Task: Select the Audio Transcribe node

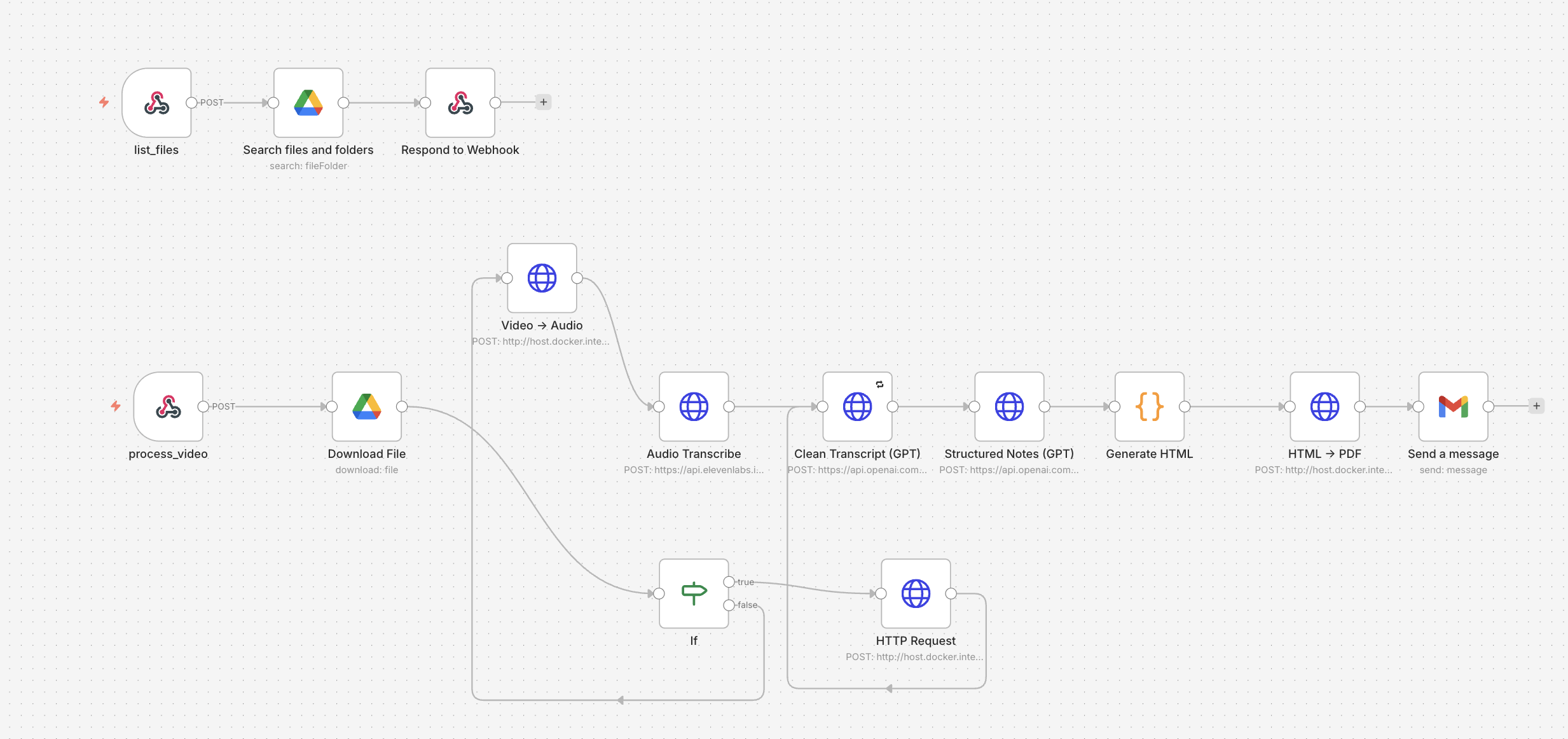Action: (694, 406)
